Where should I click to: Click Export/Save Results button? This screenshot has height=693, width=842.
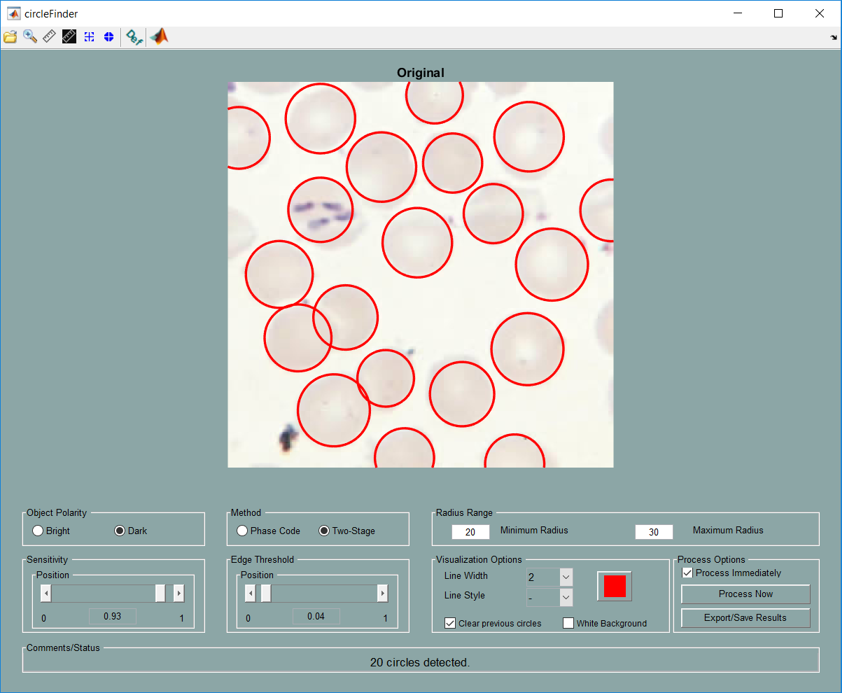[745, 618]
